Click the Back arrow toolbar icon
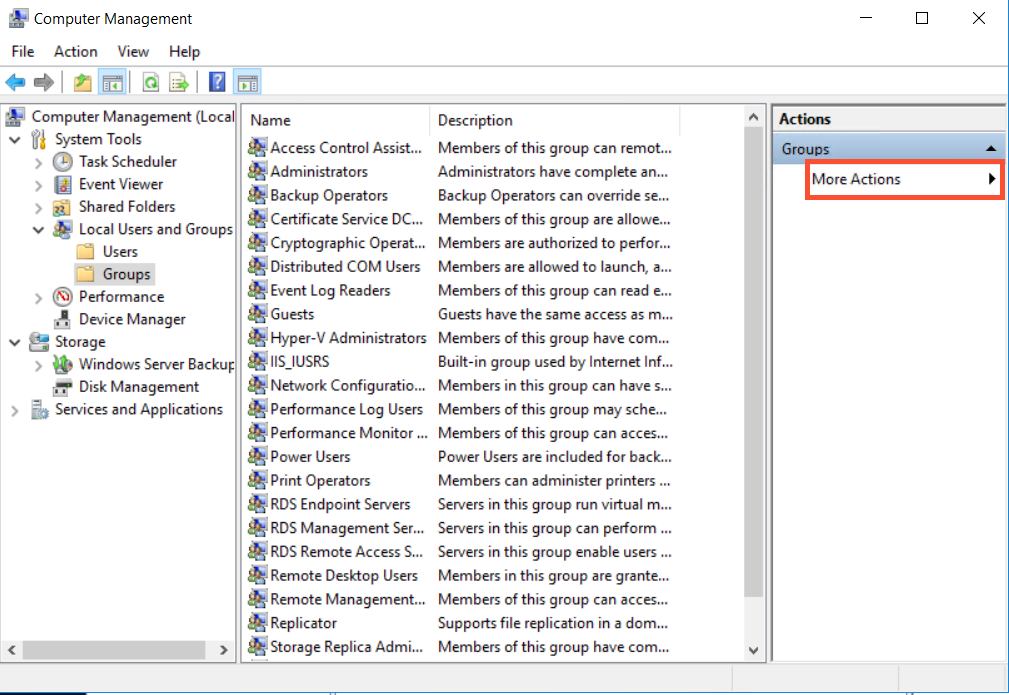This screenshot has width=1009, height=695. [x=15, y=82]
